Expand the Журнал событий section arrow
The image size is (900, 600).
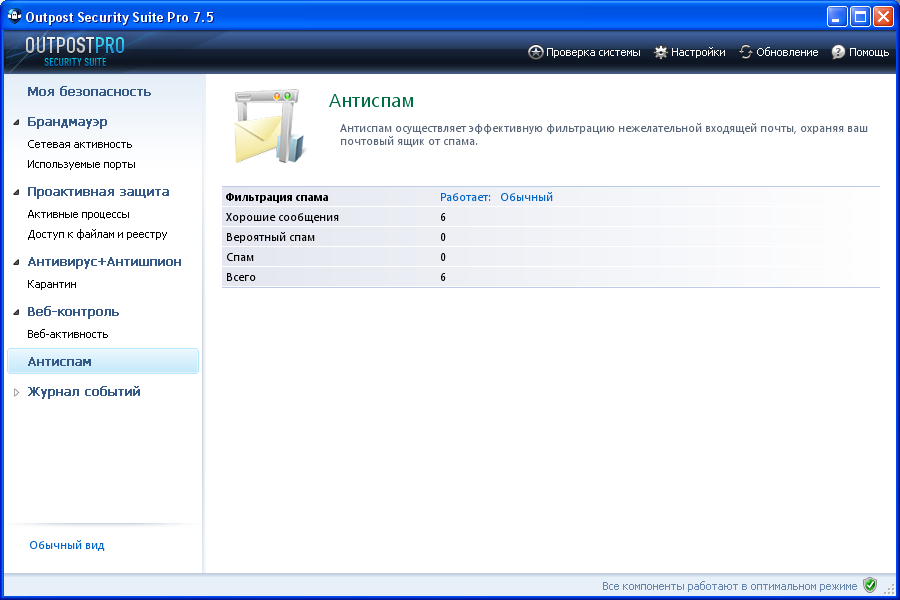click(16, 392)
